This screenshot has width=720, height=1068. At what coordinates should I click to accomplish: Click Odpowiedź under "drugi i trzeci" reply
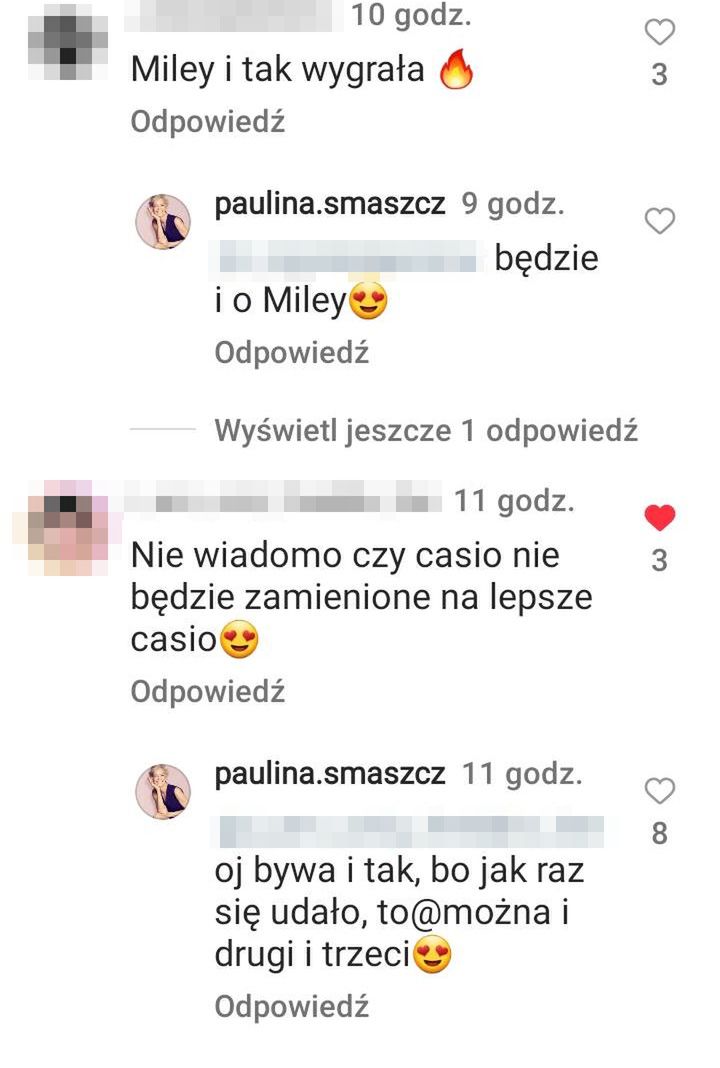(292, 1006)
